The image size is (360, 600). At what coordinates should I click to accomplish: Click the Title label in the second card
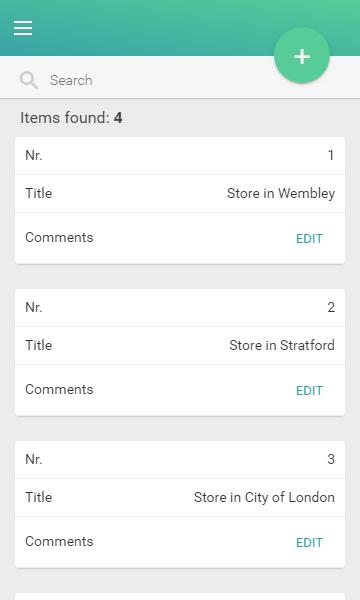[x=39, y=345]
